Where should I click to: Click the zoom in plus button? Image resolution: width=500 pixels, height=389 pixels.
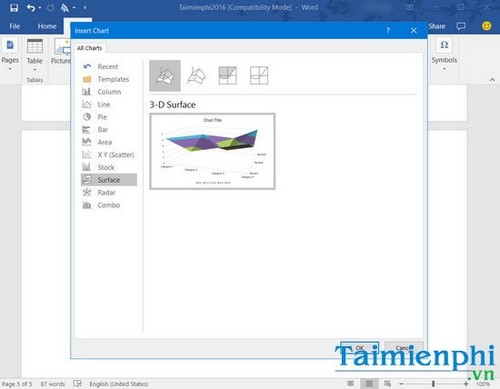pos(466,384)
